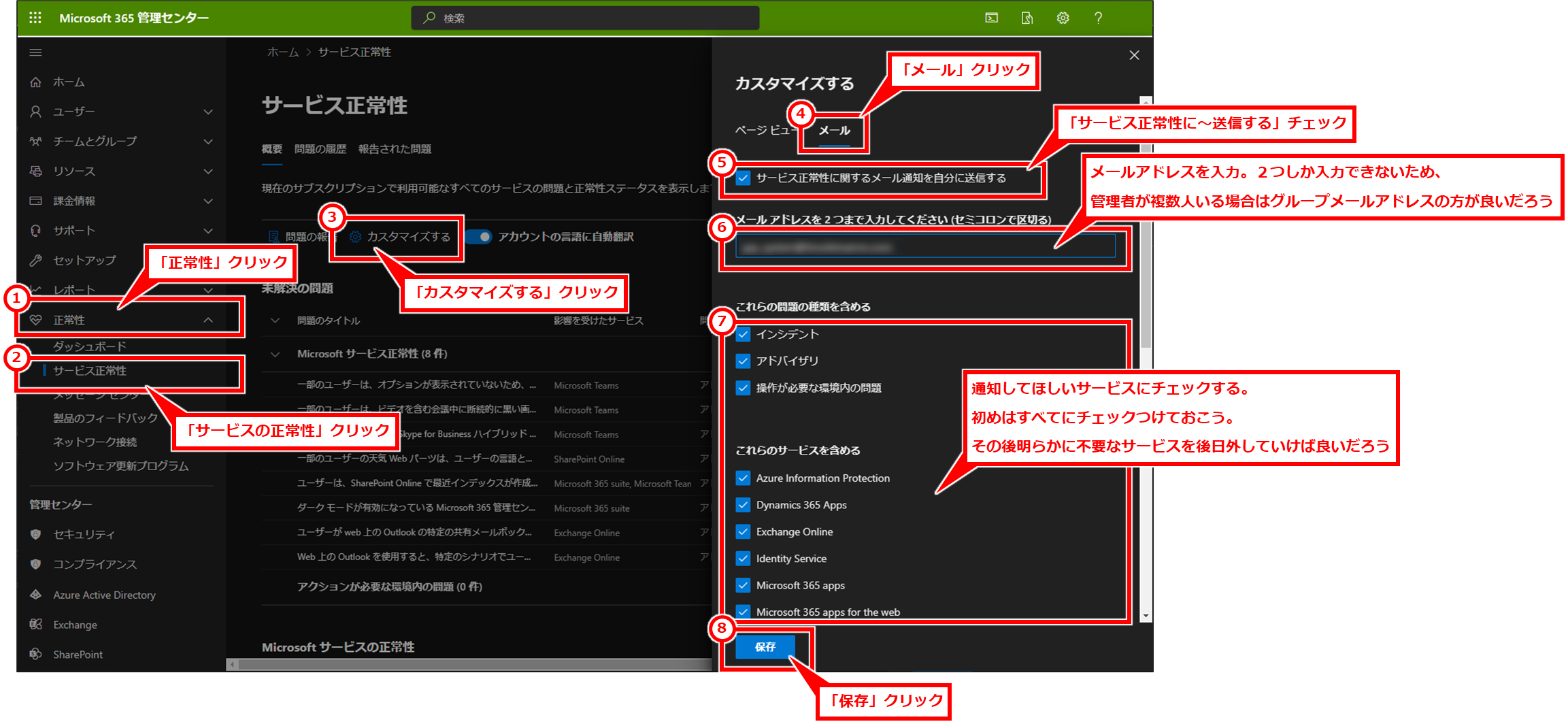Click the セットアップ wrench icon
Viewport: 1568px width, 724px height.
(x=36, y=260)
